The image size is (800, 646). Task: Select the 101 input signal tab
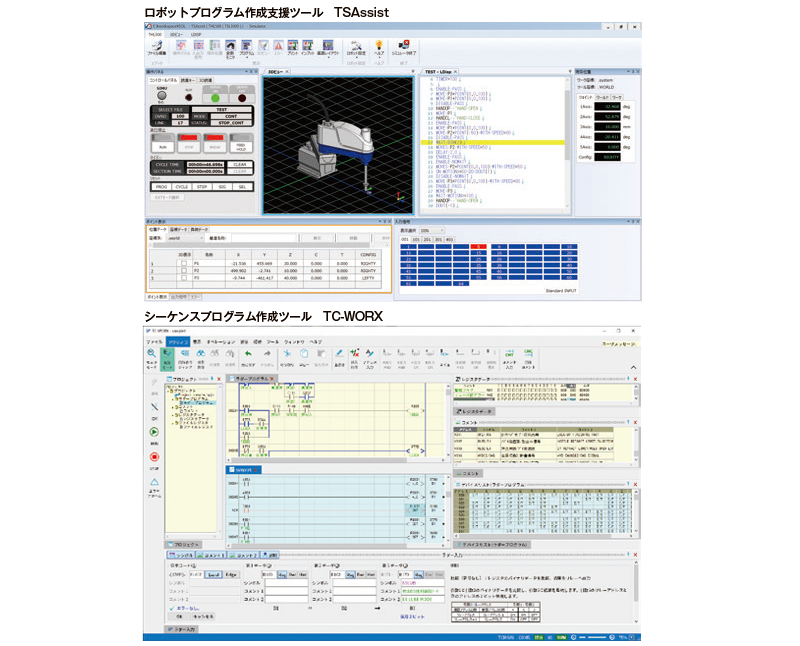(x=416, y=239)
